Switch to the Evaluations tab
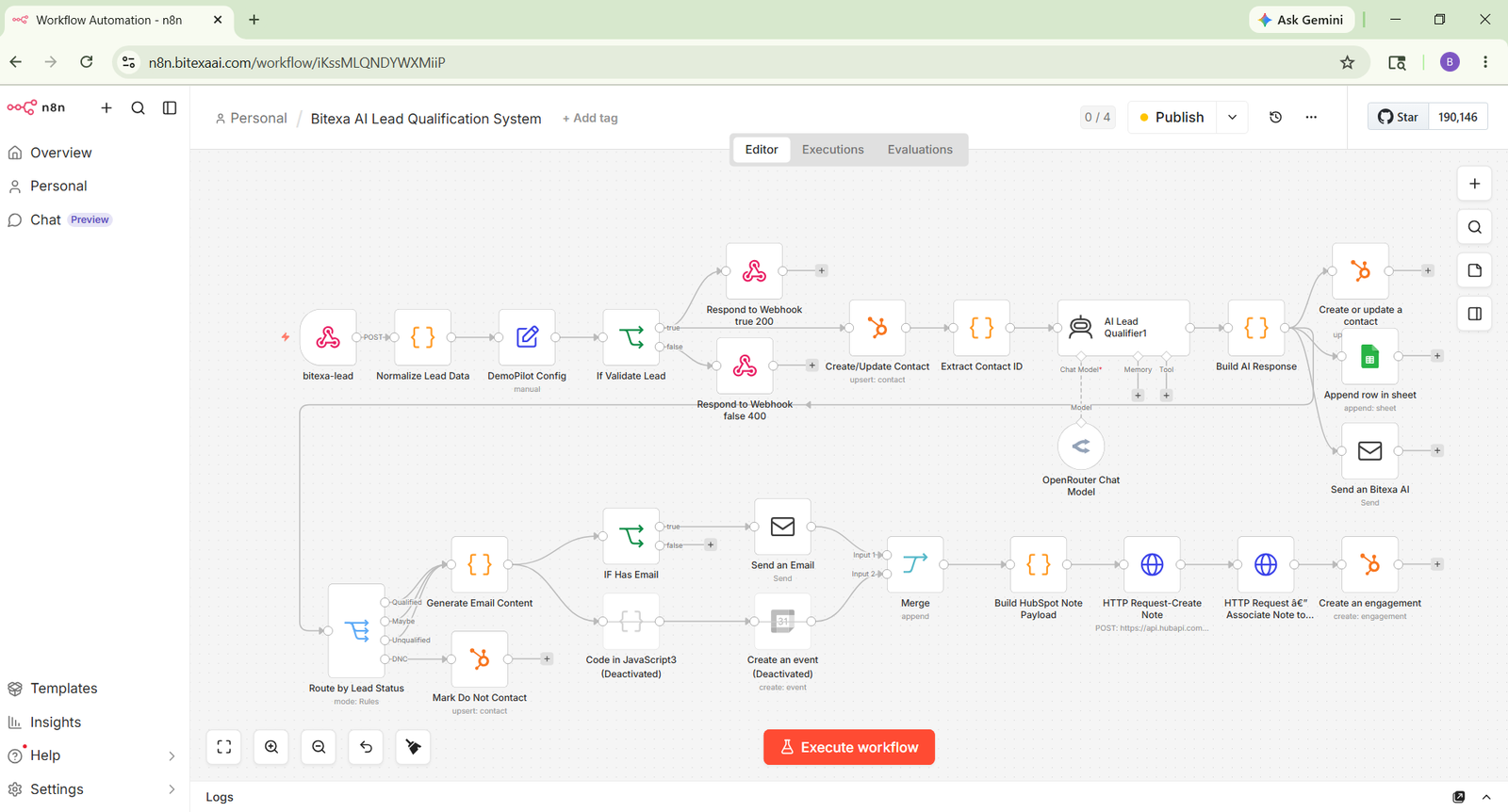This screenshot has width=1508, height=812. click(x=920, y=149)
